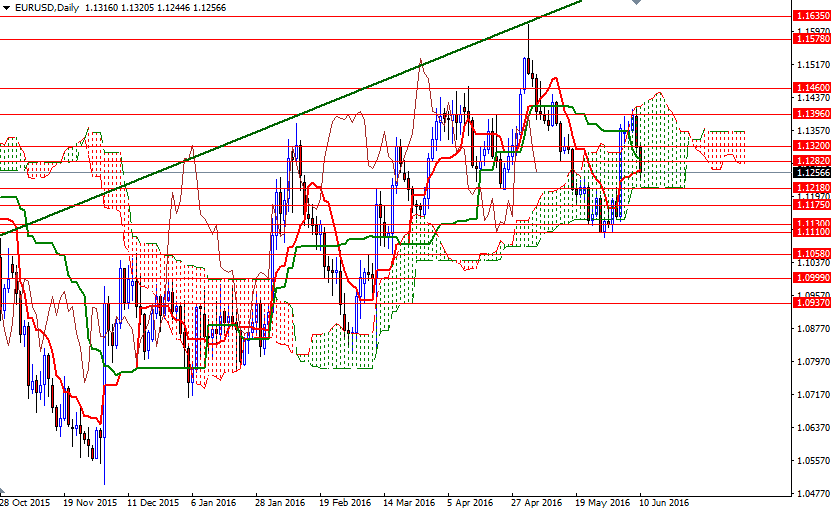Select the 1.15780 red price level label
Viewport: 831px width, 510px height.
coord(810,39)
